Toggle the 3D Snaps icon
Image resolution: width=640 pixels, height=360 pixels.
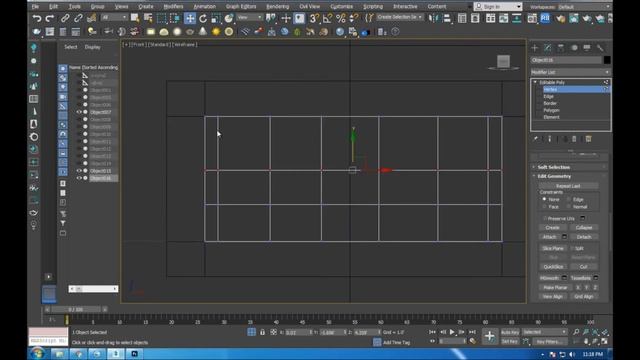(x=314, y=18)
